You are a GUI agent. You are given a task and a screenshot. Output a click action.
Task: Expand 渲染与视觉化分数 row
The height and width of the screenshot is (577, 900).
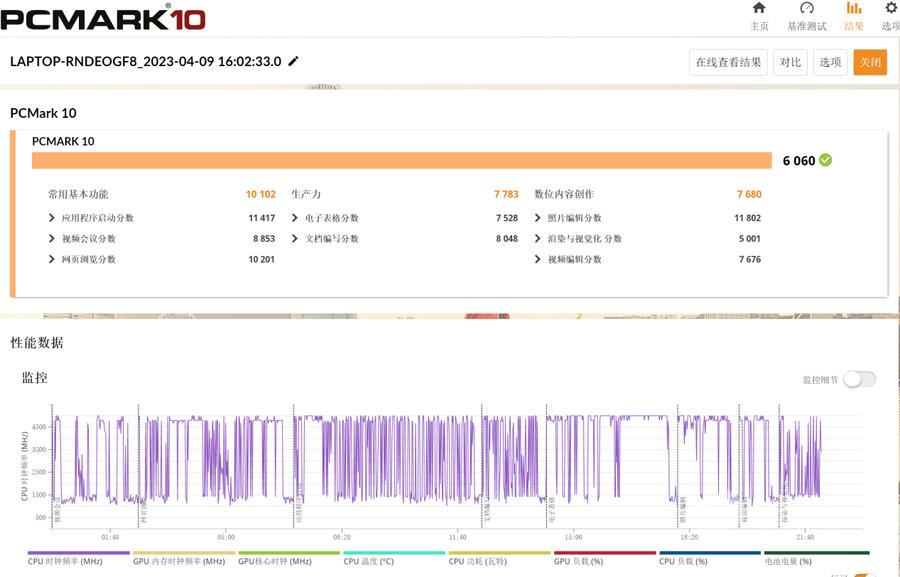(x=538, y=239)
